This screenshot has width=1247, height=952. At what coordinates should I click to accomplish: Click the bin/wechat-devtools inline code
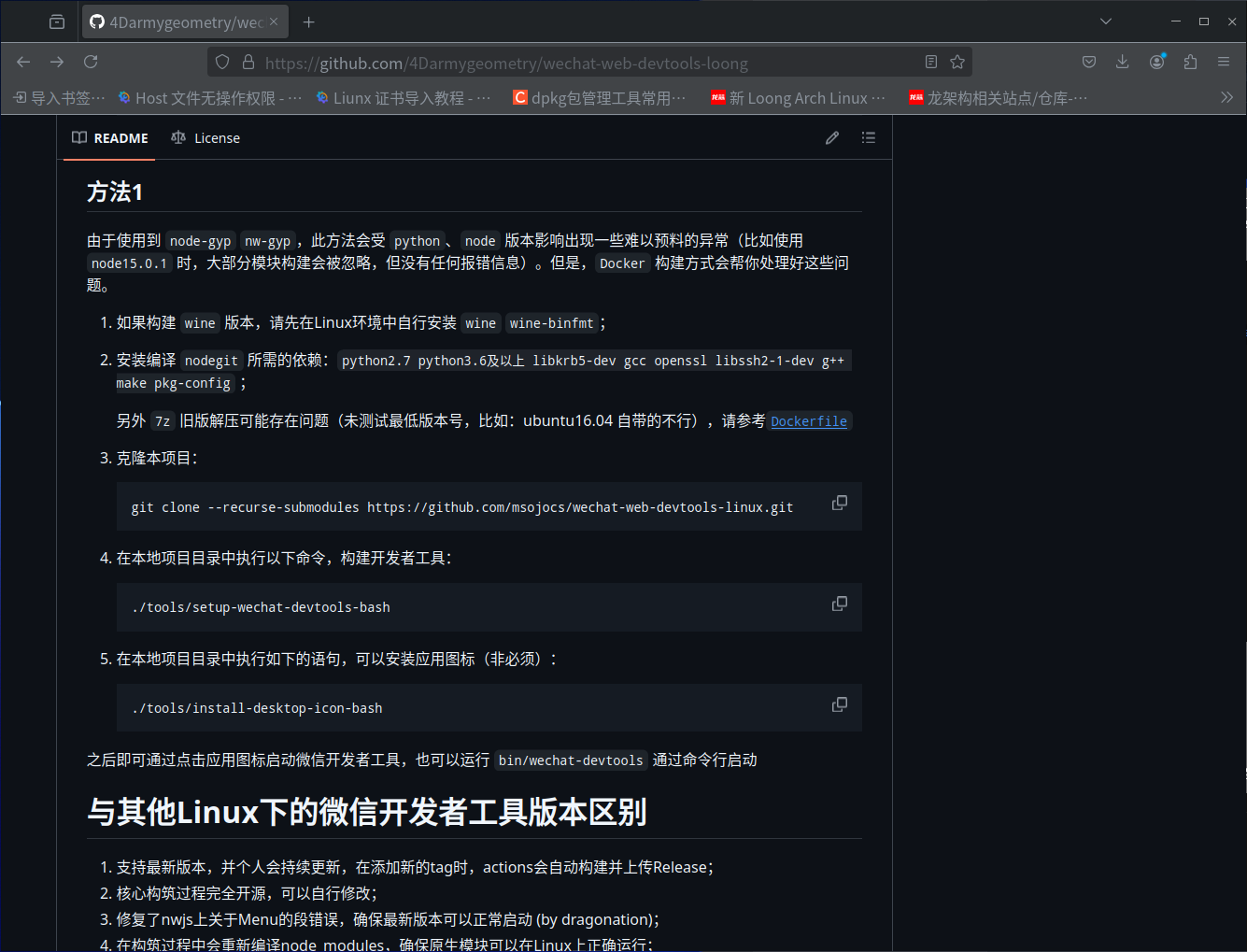[571, 760]
